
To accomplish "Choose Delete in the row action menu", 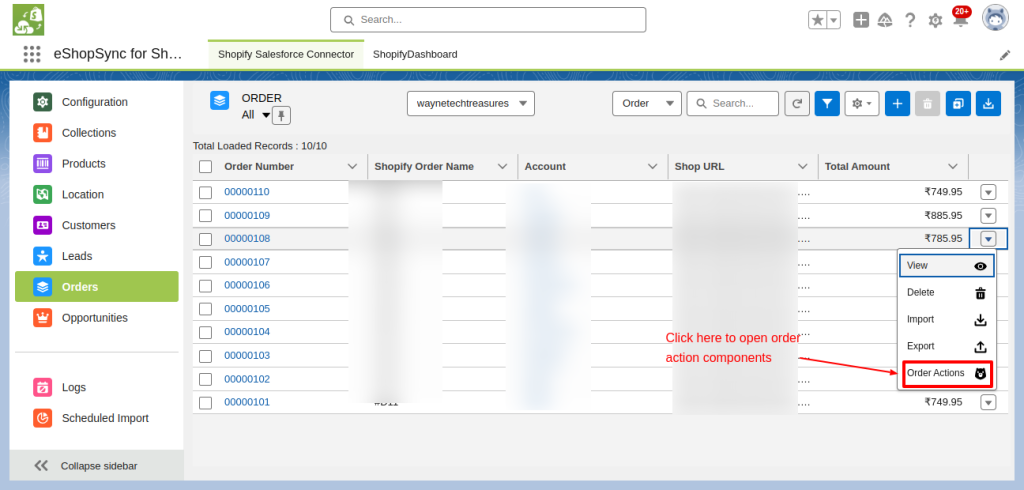I will (x=947, y=293).
